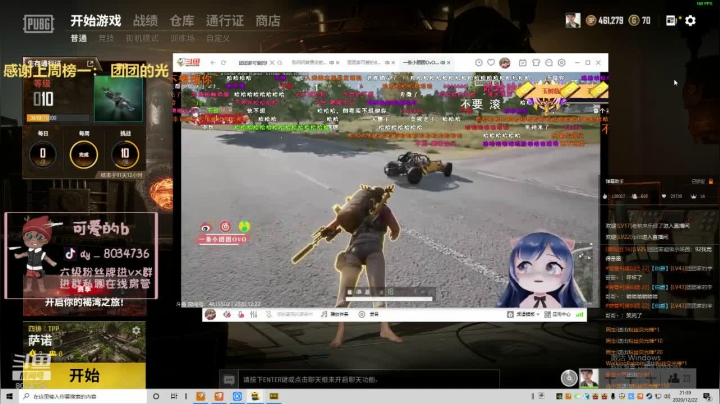This screenshot has width=720, height=404.
Task: Click the Windows taskbar search box
Action: pos(83,396)
